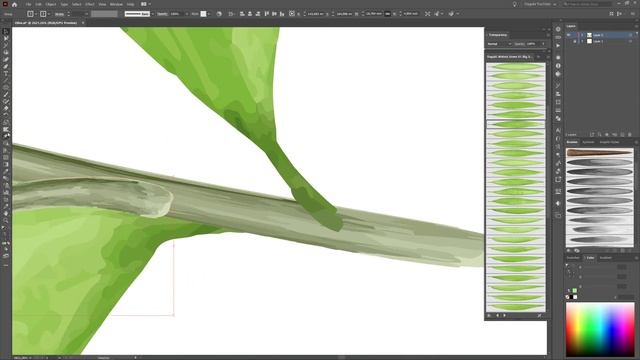Switch to the Swatches tab

(x=573, y=258)
